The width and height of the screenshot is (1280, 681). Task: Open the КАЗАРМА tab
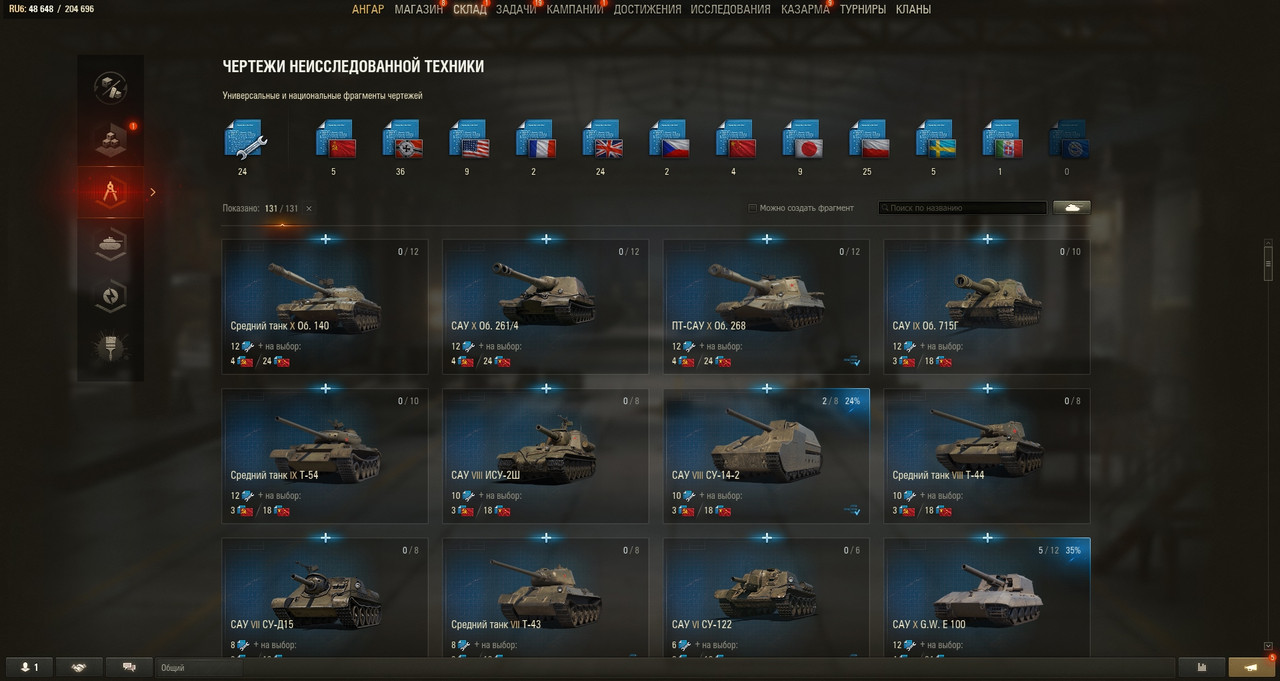(805, 9)
